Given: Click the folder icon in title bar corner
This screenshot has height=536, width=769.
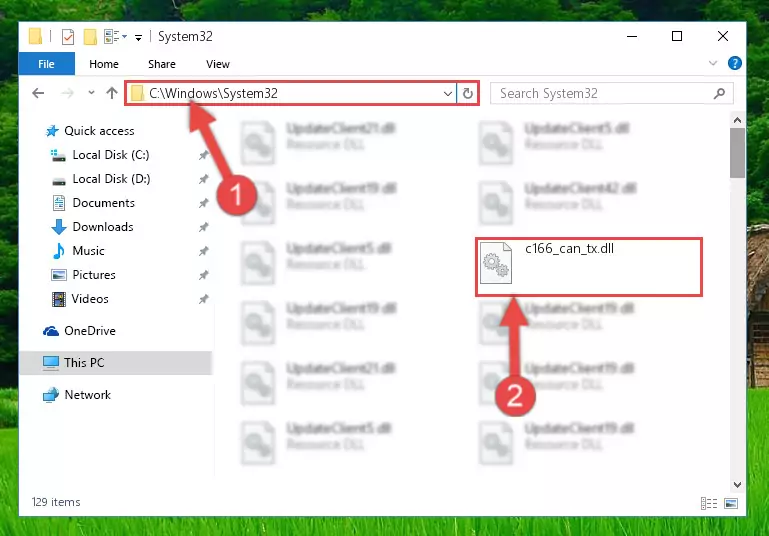Looking at the screenshot, I should pos(35,37).
